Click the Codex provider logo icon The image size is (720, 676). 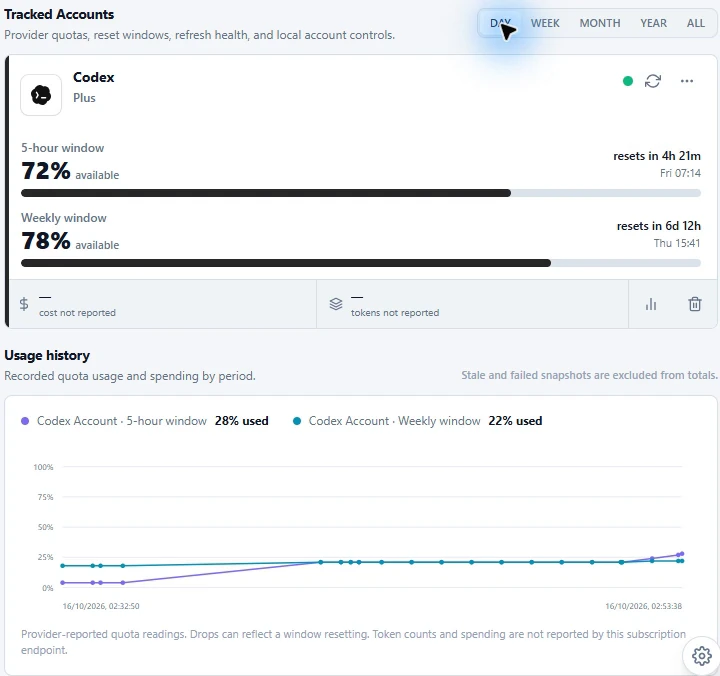(x=41, y=95)
